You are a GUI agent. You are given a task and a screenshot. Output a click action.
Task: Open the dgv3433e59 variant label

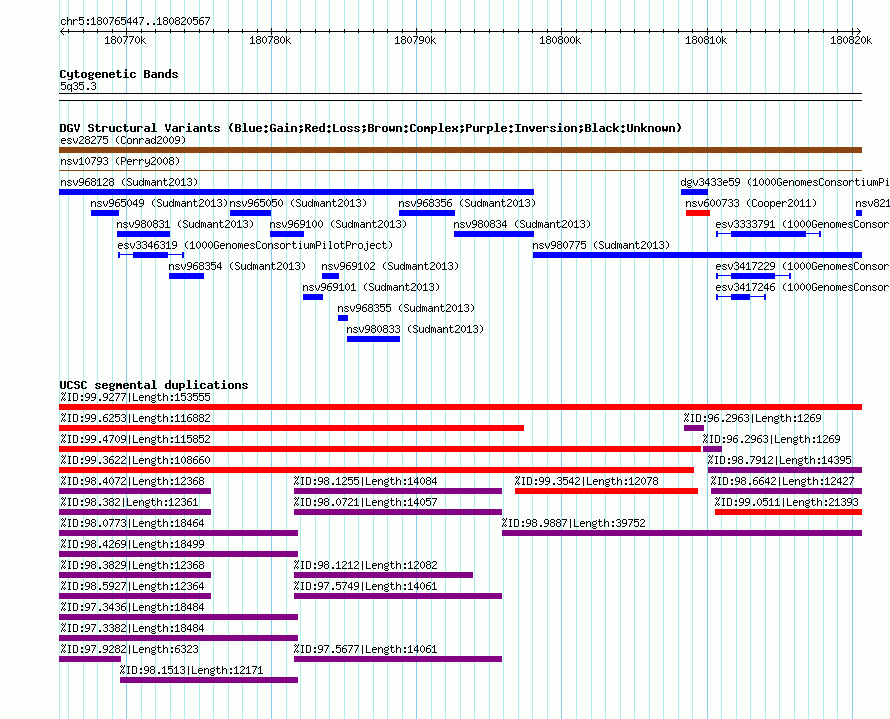[x=784, y=182]
